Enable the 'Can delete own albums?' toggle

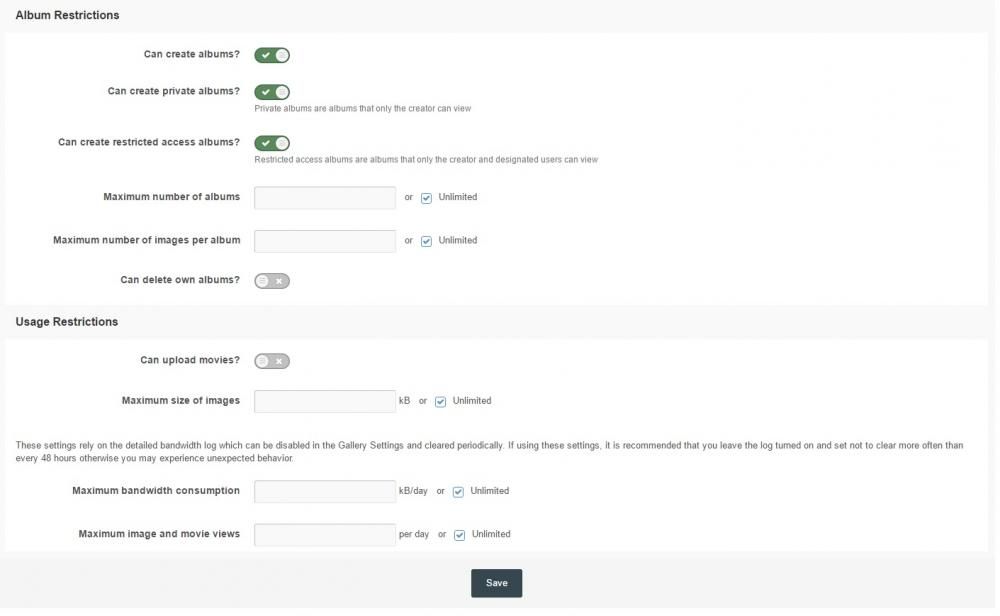(x=272, y=281)
